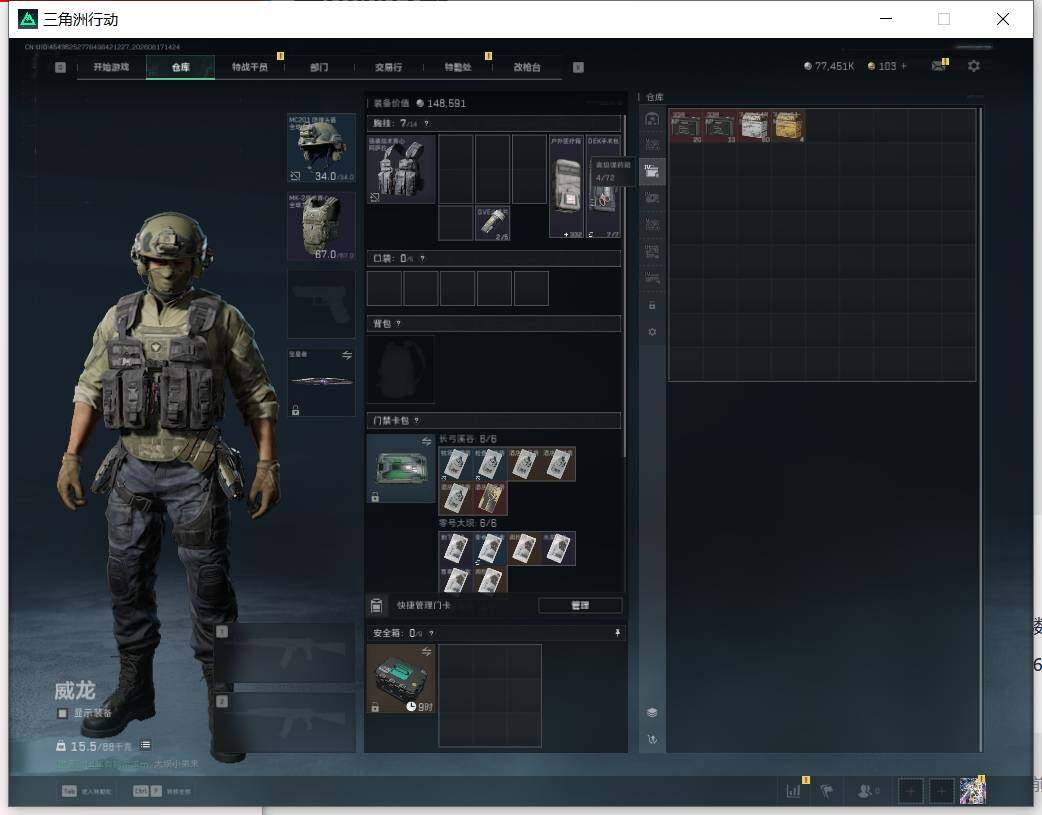Pin the 安全箱 panel with pin icon
1042x815 pixels.
click(617, 633)
